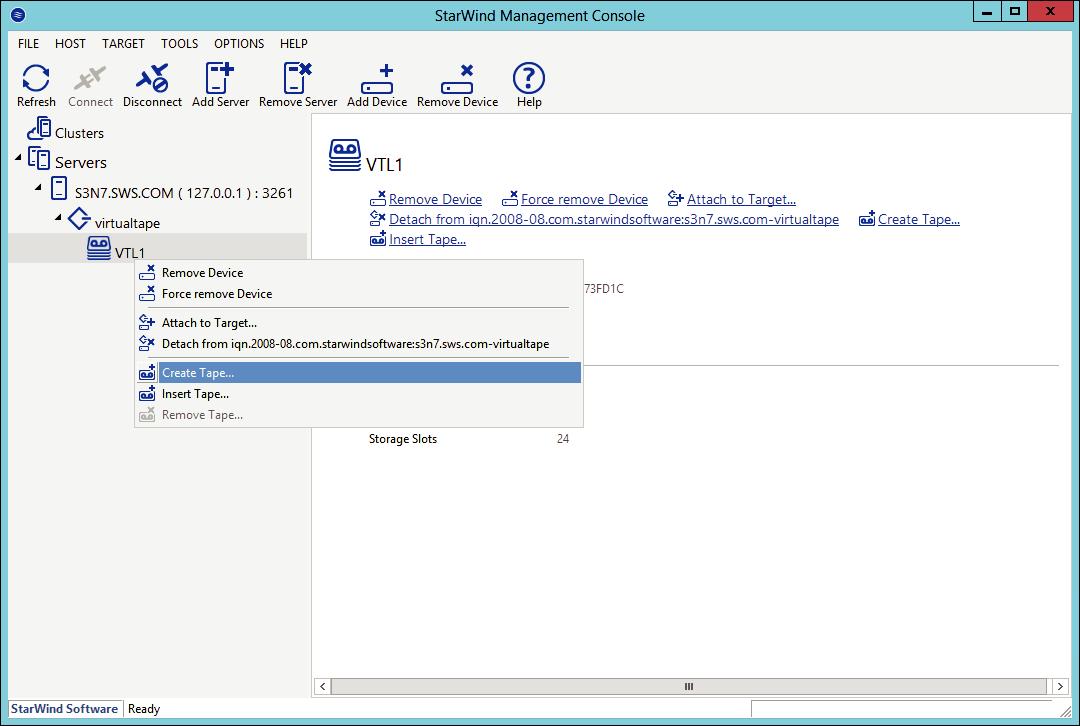This screenshot has height=726, width=1080.
Task: Select S3N7.SWS.COM server label in tree
Action: click(x=184, y=193)
